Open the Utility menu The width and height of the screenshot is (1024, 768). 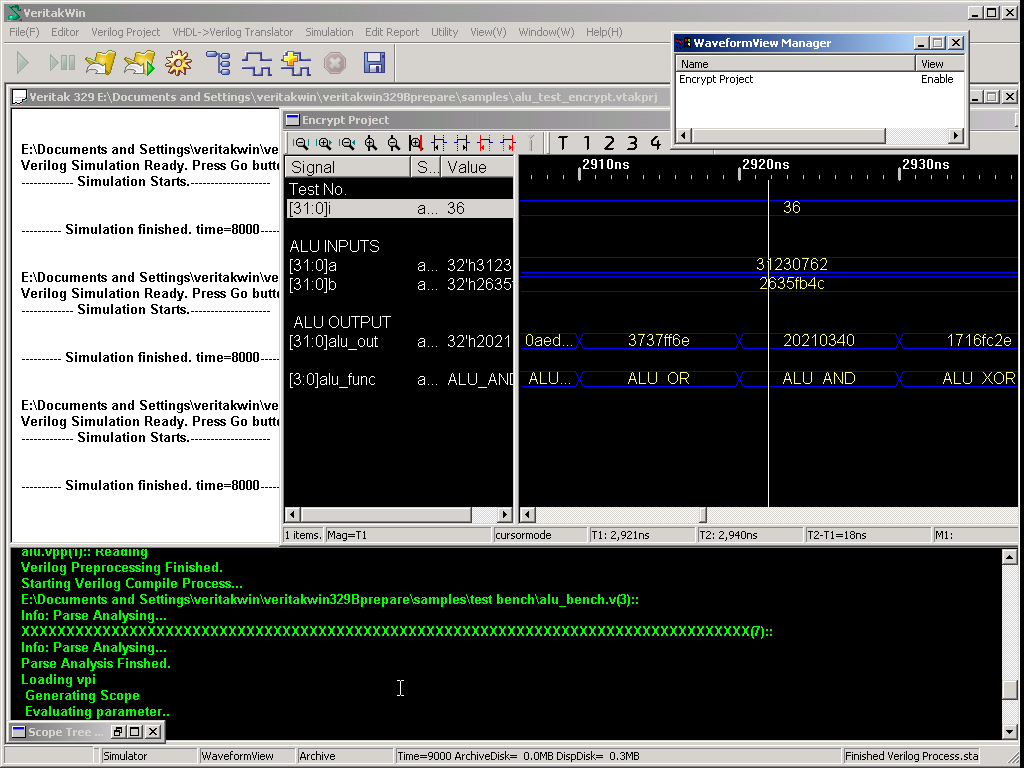[x=444, y=32]
